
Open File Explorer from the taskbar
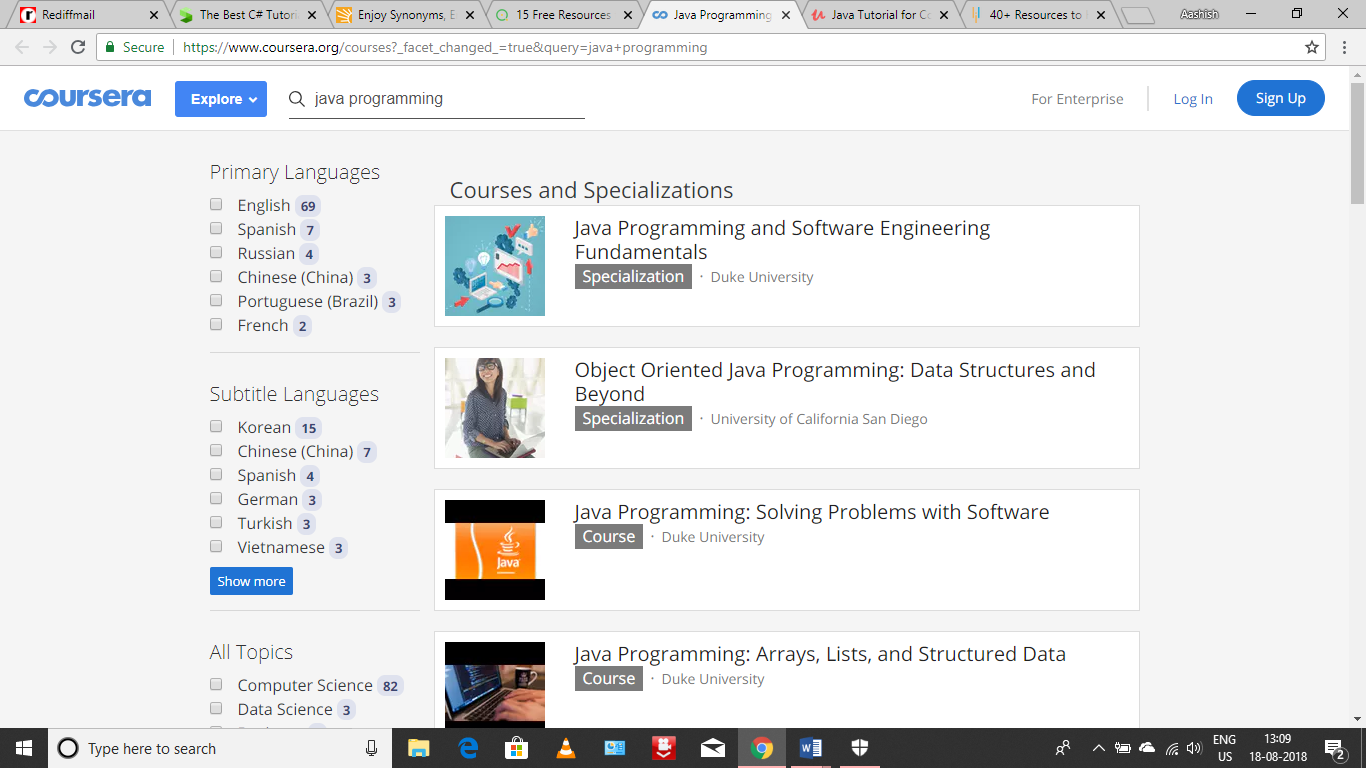(x=418, y=748)
